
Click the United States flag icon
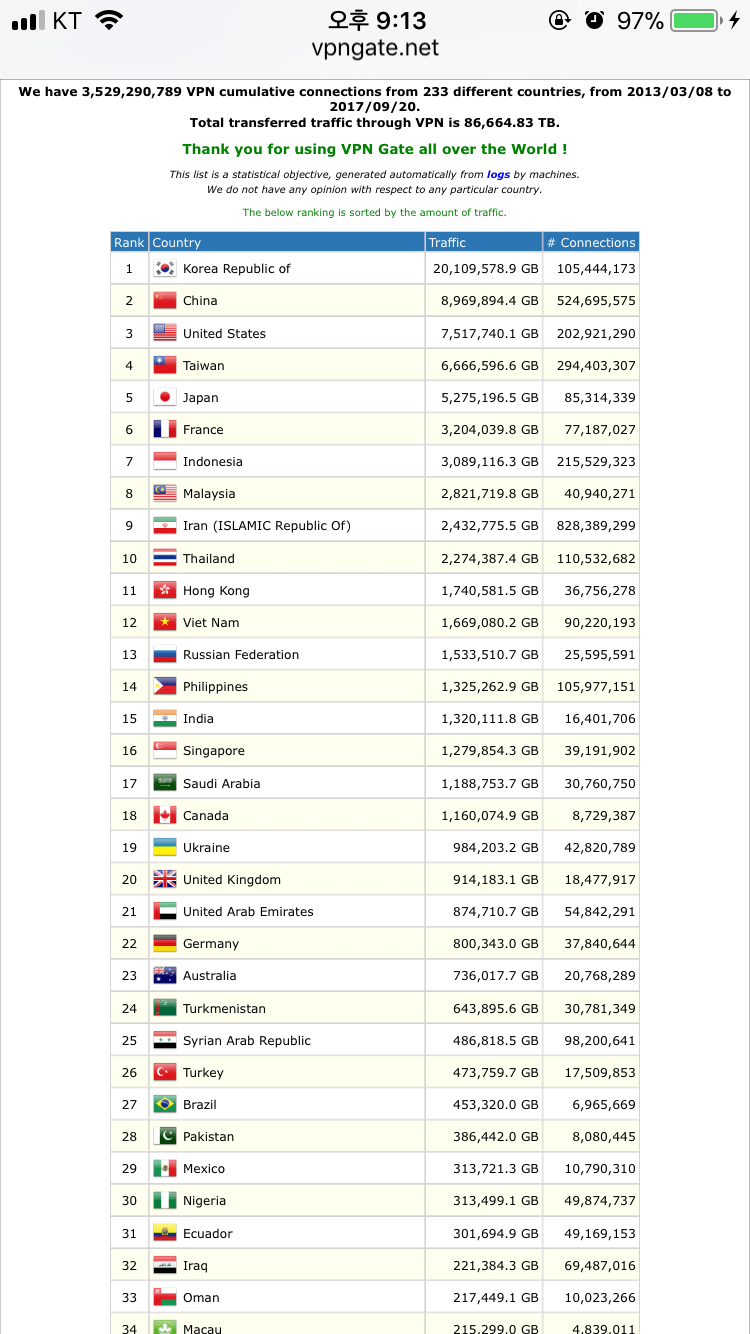pos(165,333)
